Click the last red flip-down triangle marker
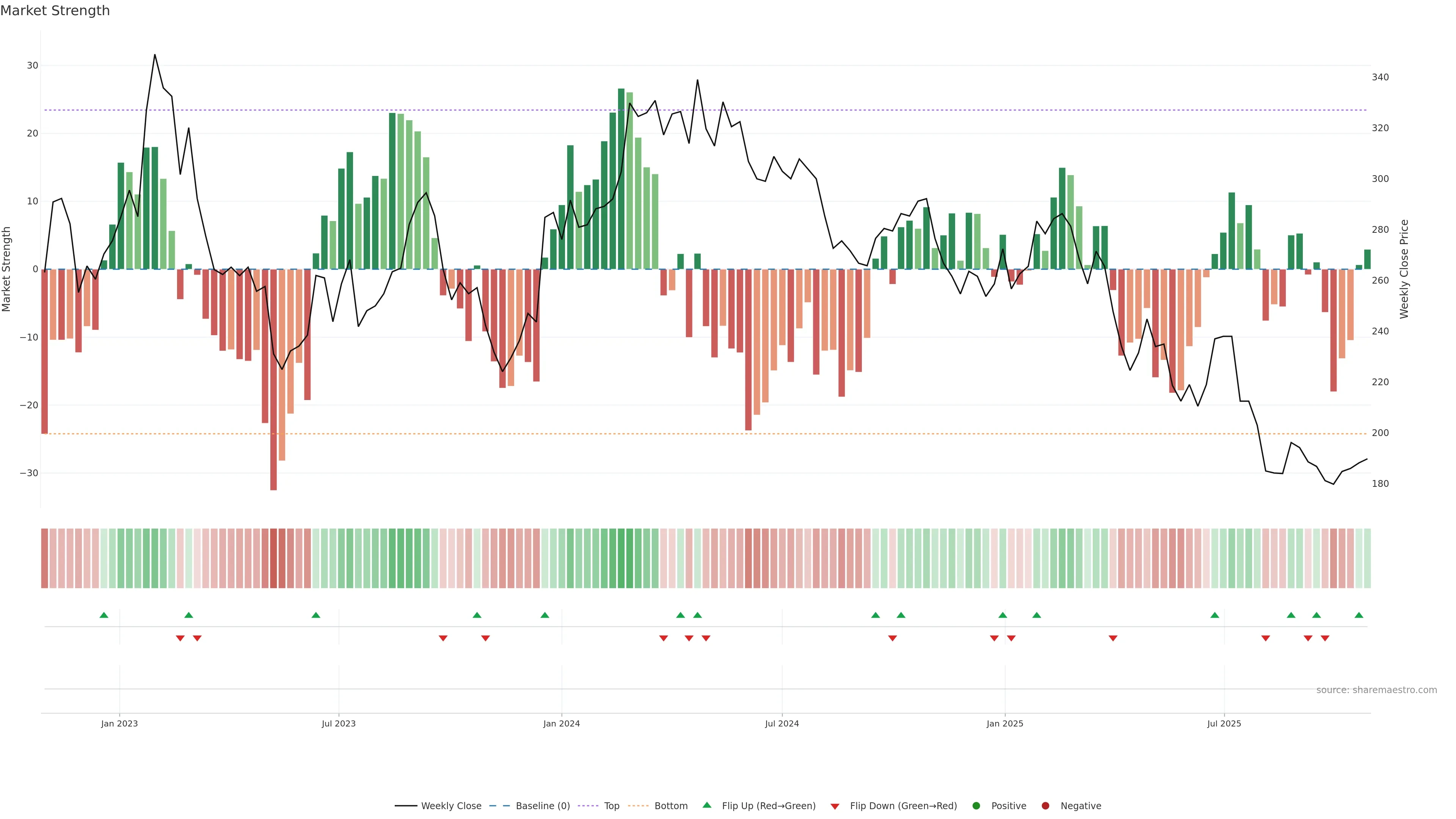The image size is (1456, 819). pos(1325,638)
